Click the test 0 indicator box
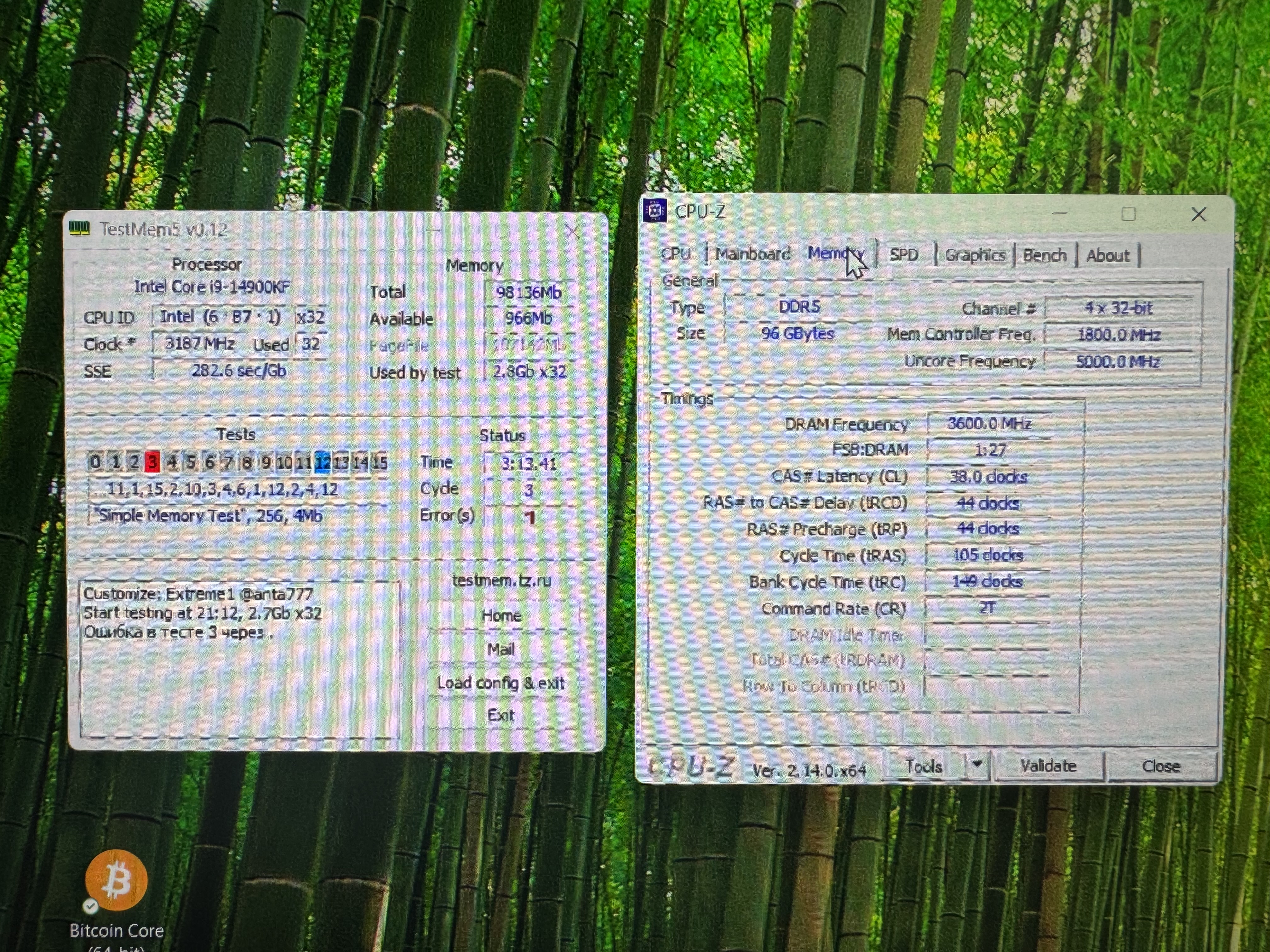1270x952 pixels. point(96,462)
